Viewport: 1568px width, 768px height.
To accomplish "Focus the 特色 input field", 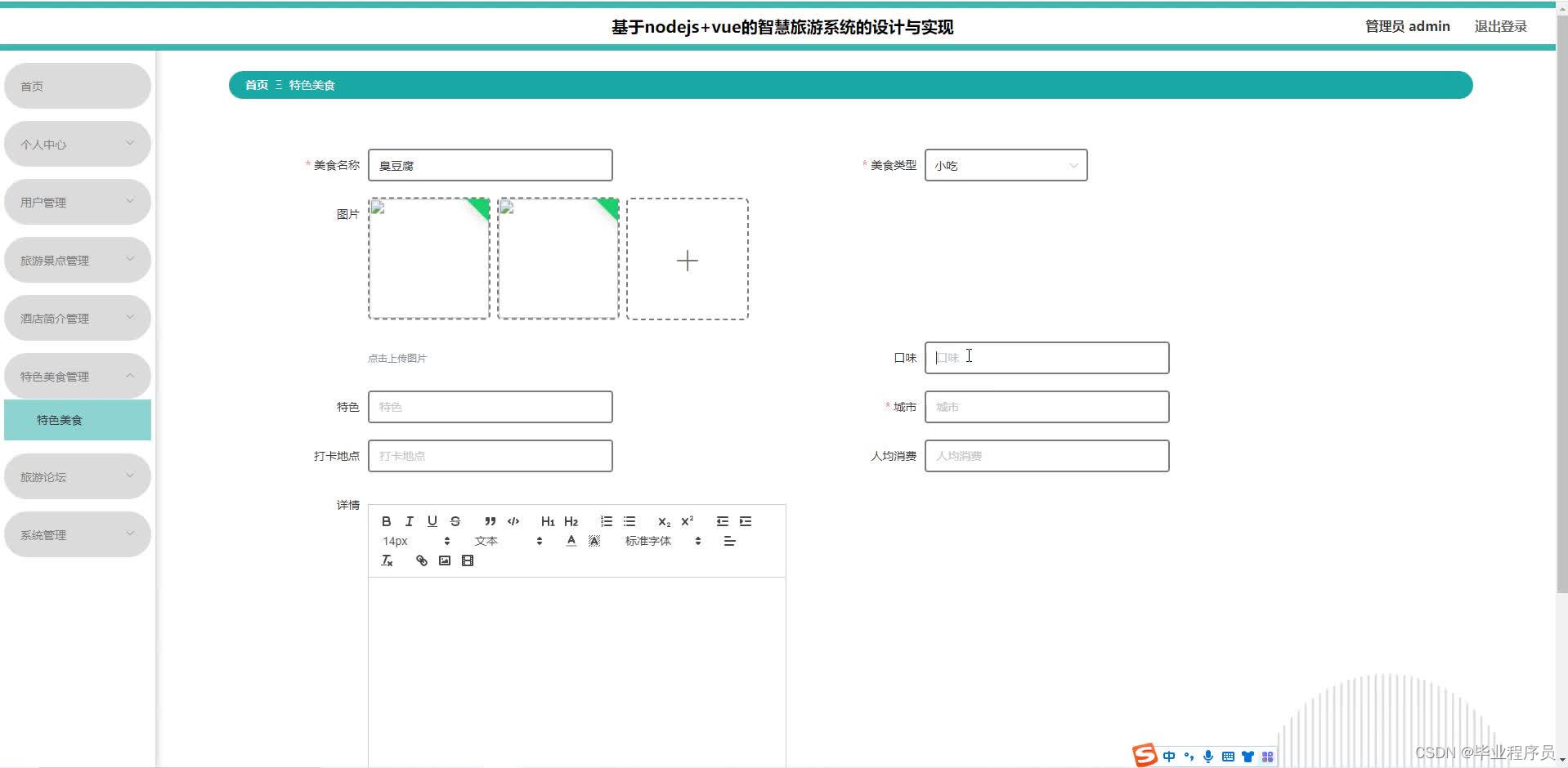I will [491, 407].
